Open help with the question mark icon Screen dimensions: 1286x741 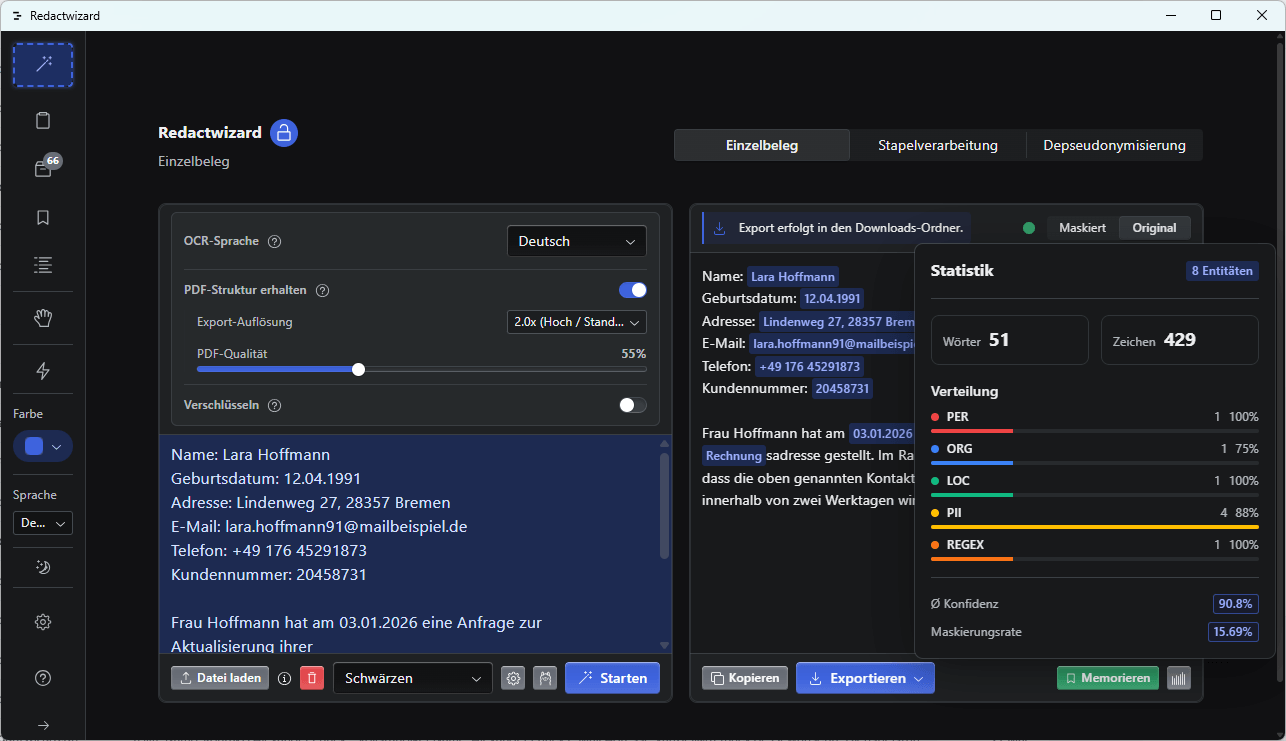pos(43,678)
